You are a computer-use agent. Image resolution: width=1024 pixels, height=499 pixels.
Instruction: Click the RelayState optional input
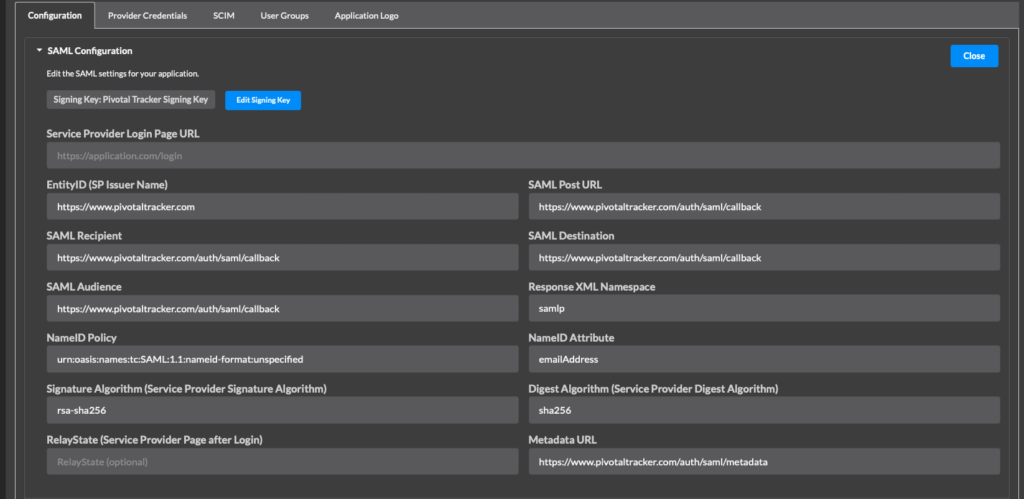[x=283, y=461]
